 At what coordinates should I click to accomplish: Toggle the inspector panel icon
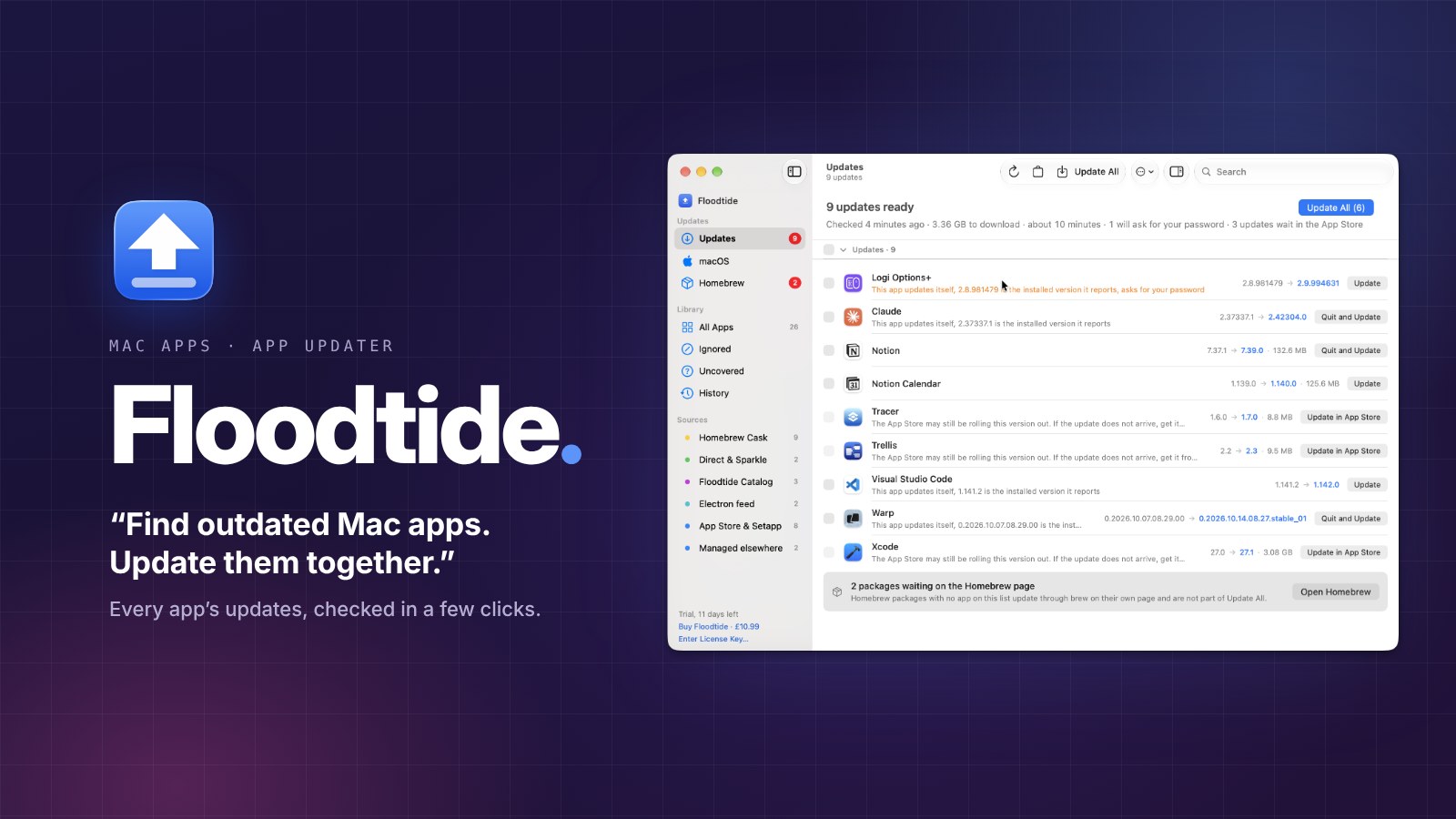point(1177,171)
